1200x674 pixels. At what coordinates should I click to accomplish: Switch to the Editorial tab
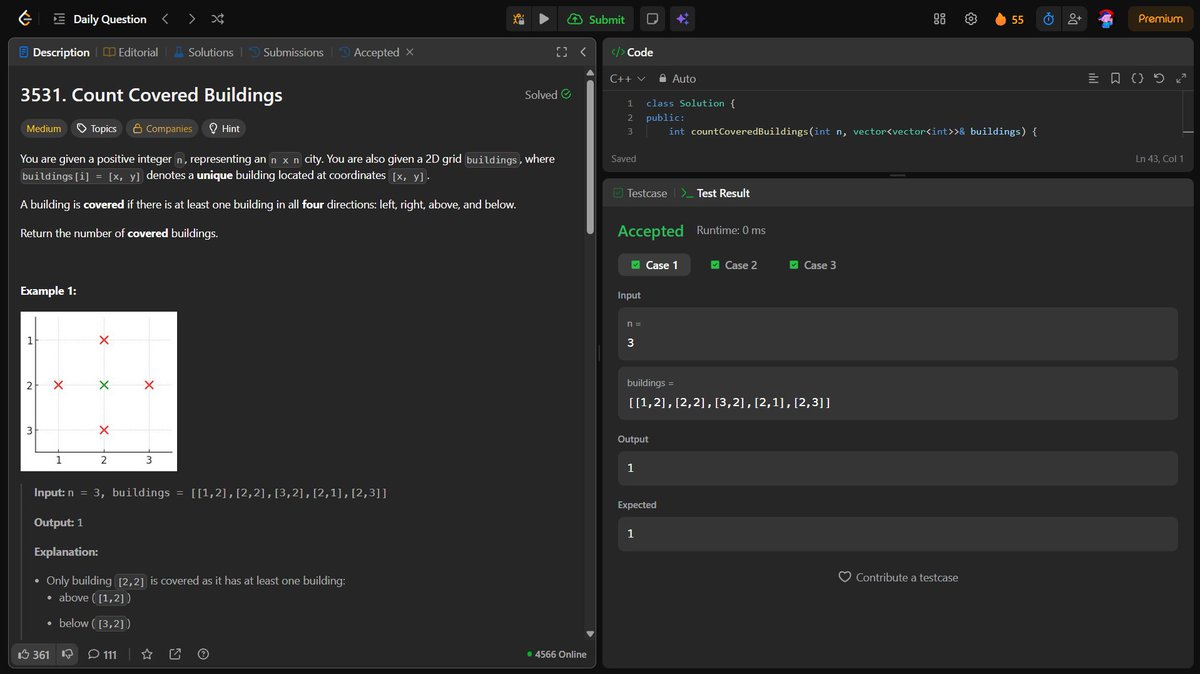[x=131, y=52]
